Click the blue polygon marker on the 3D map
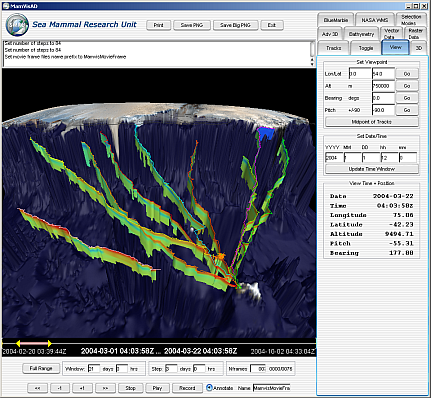This screenshot has height=398, width=431. (x=266, y=133)
